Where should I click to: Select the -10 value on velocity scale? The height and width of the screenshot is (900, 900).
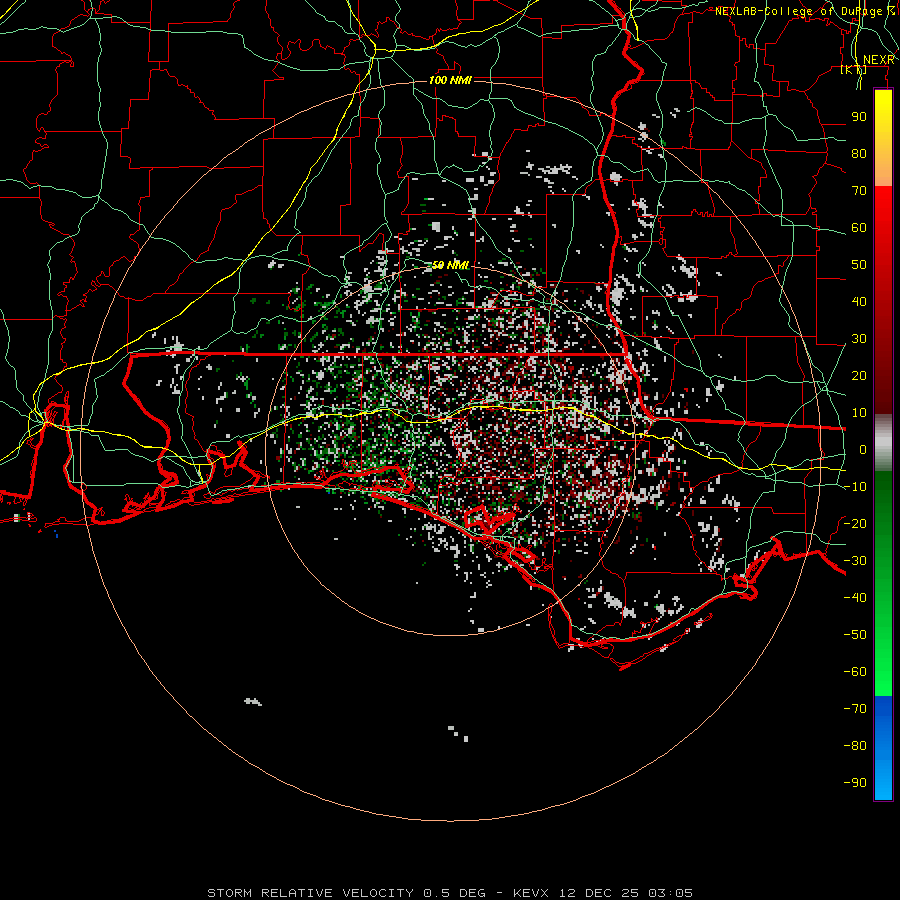855,487
